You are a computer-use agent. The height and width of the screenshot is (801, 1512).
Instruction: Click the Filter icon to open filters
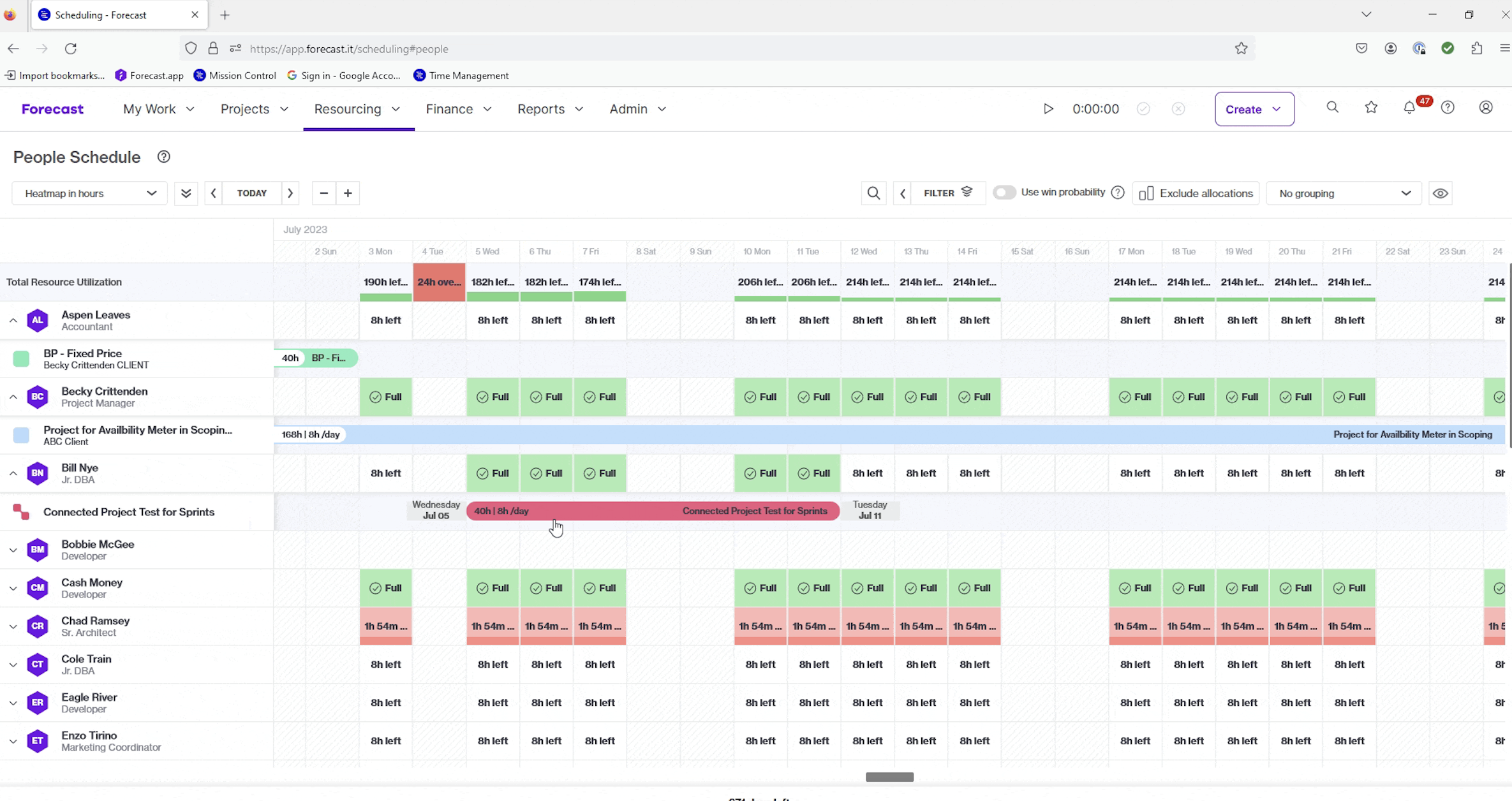[967, 192]
